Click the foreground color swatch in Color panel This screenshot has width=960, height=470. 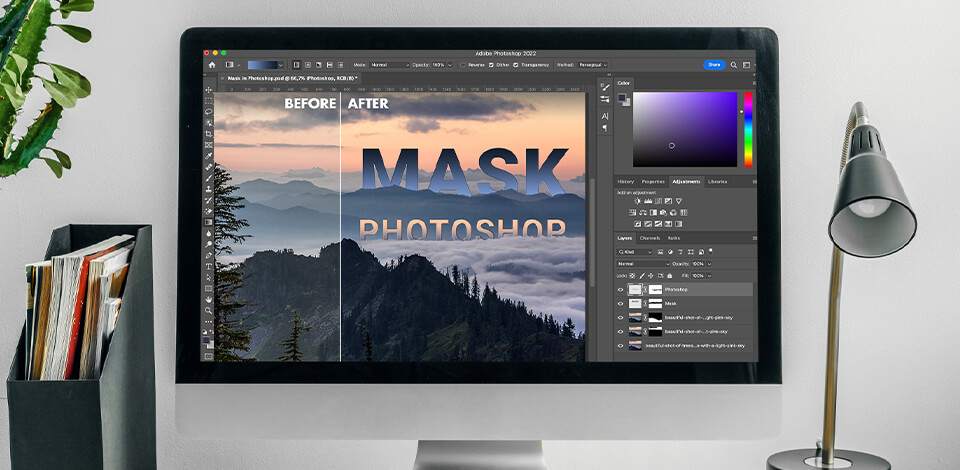pos(621,97)
